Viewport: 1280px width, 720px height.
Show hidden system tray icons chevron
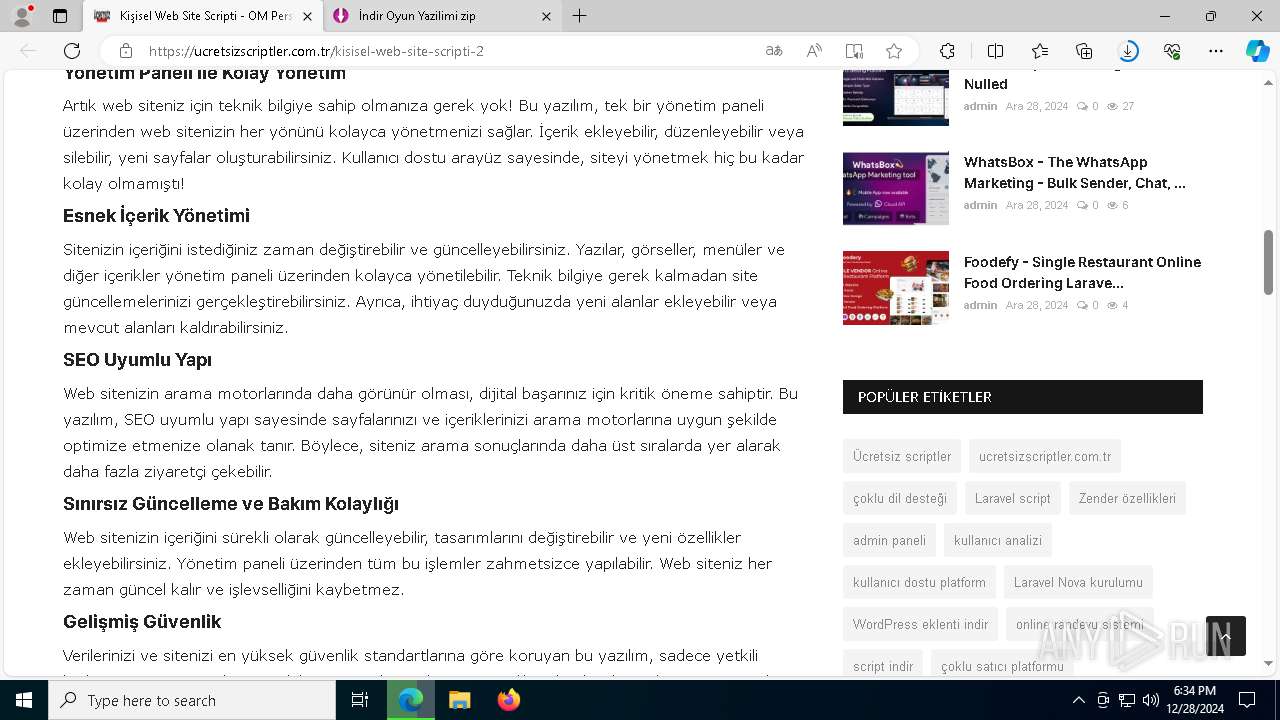point(1078,700)
